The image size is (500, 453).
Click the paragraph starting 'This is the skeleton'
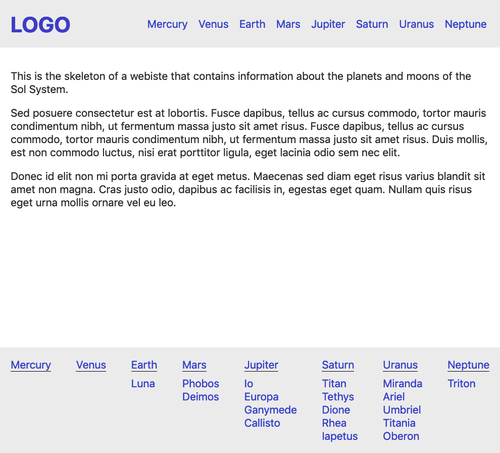(241, 83)
